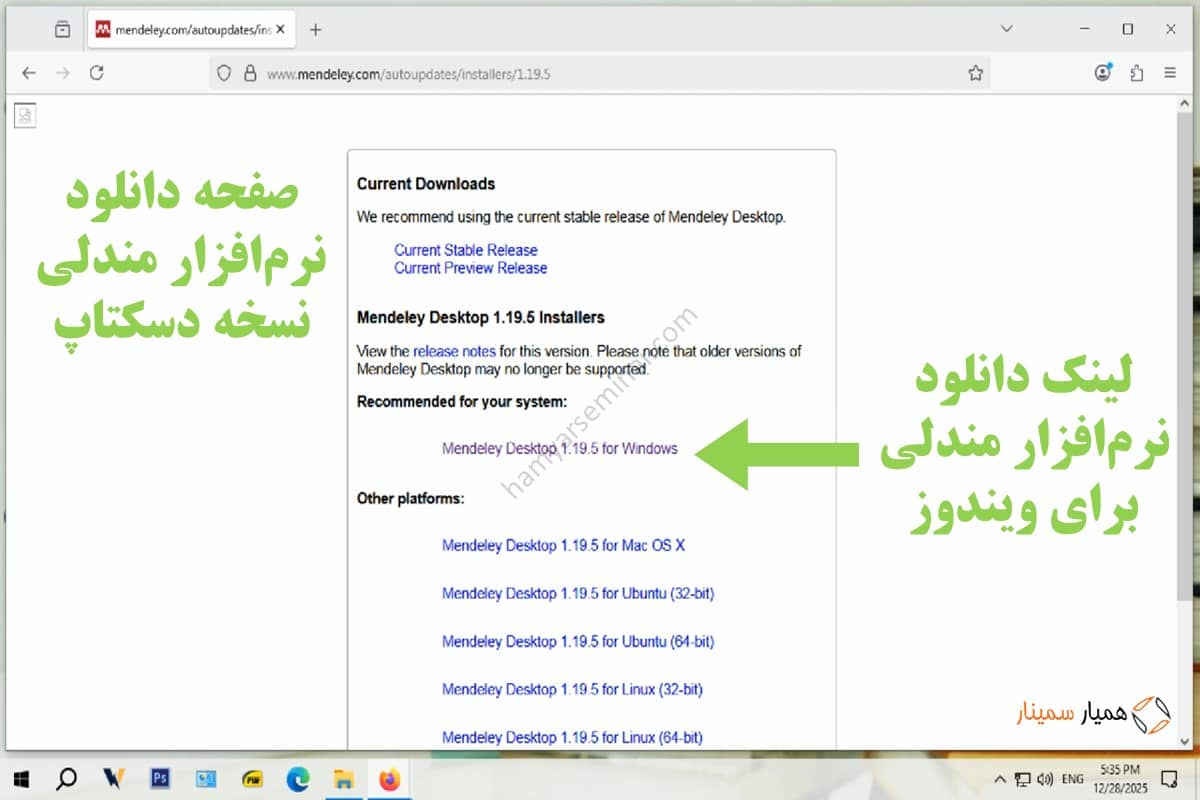1200x800 pixels.
Task: Open taskbar search magnifier
Action: coord(67,778)
